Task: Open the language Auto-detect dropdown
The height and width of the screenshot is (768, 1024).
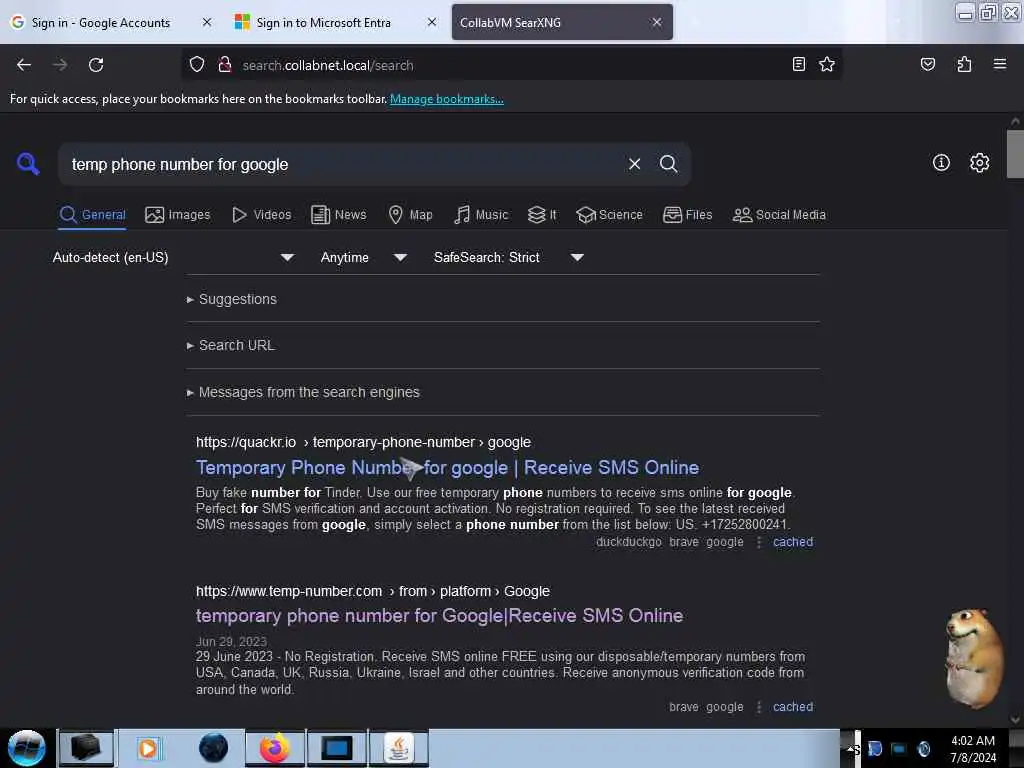Action: (x=173, y=257)
